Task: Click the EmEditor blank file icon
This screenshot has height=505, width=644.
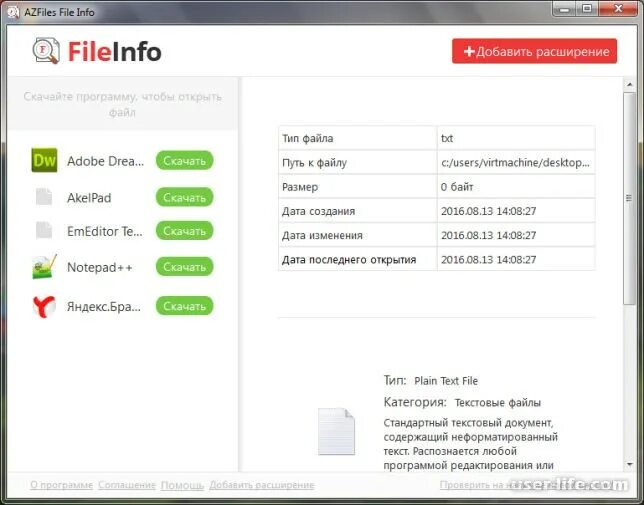Action: pos(44,230)
